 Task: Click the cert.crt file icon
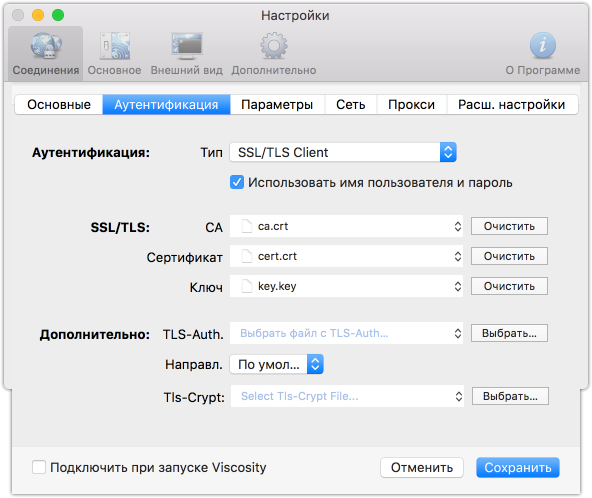(247, 256)
